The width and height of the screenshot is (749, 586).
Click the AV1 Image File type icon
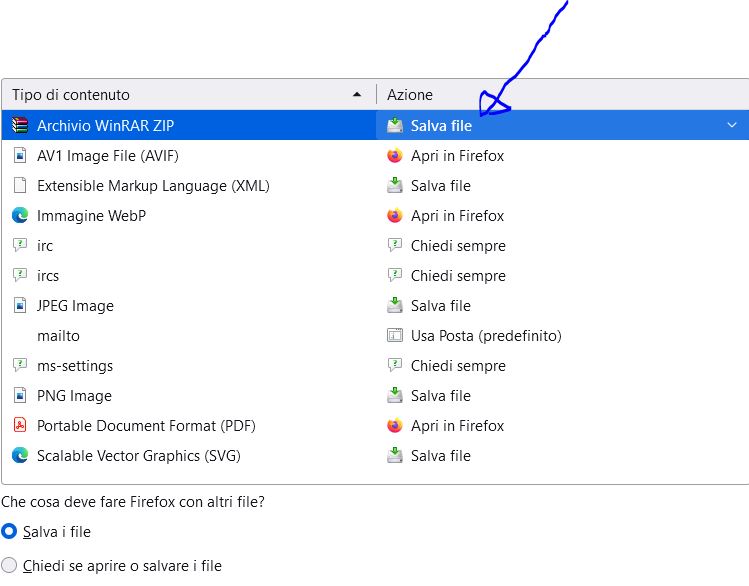click(x=20, y=155)
